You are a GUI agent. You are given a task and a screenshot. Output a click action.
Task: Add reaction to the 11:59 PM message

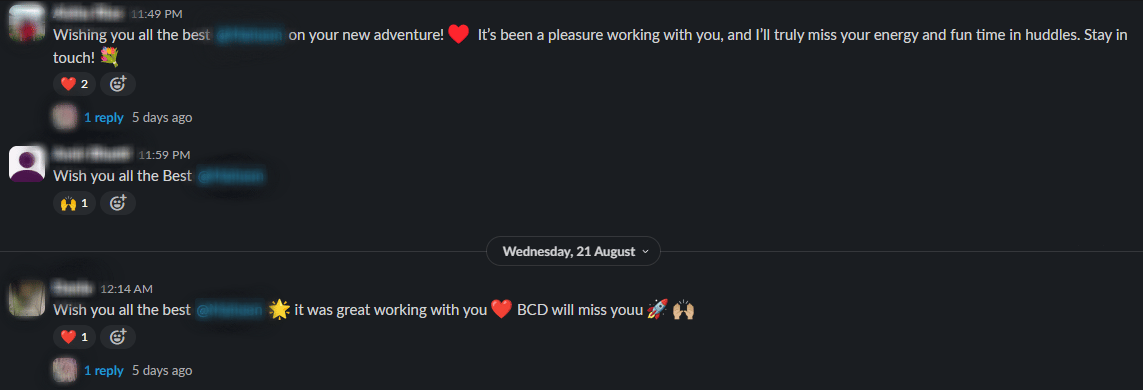pyautogui.click(x=117, y=203)
